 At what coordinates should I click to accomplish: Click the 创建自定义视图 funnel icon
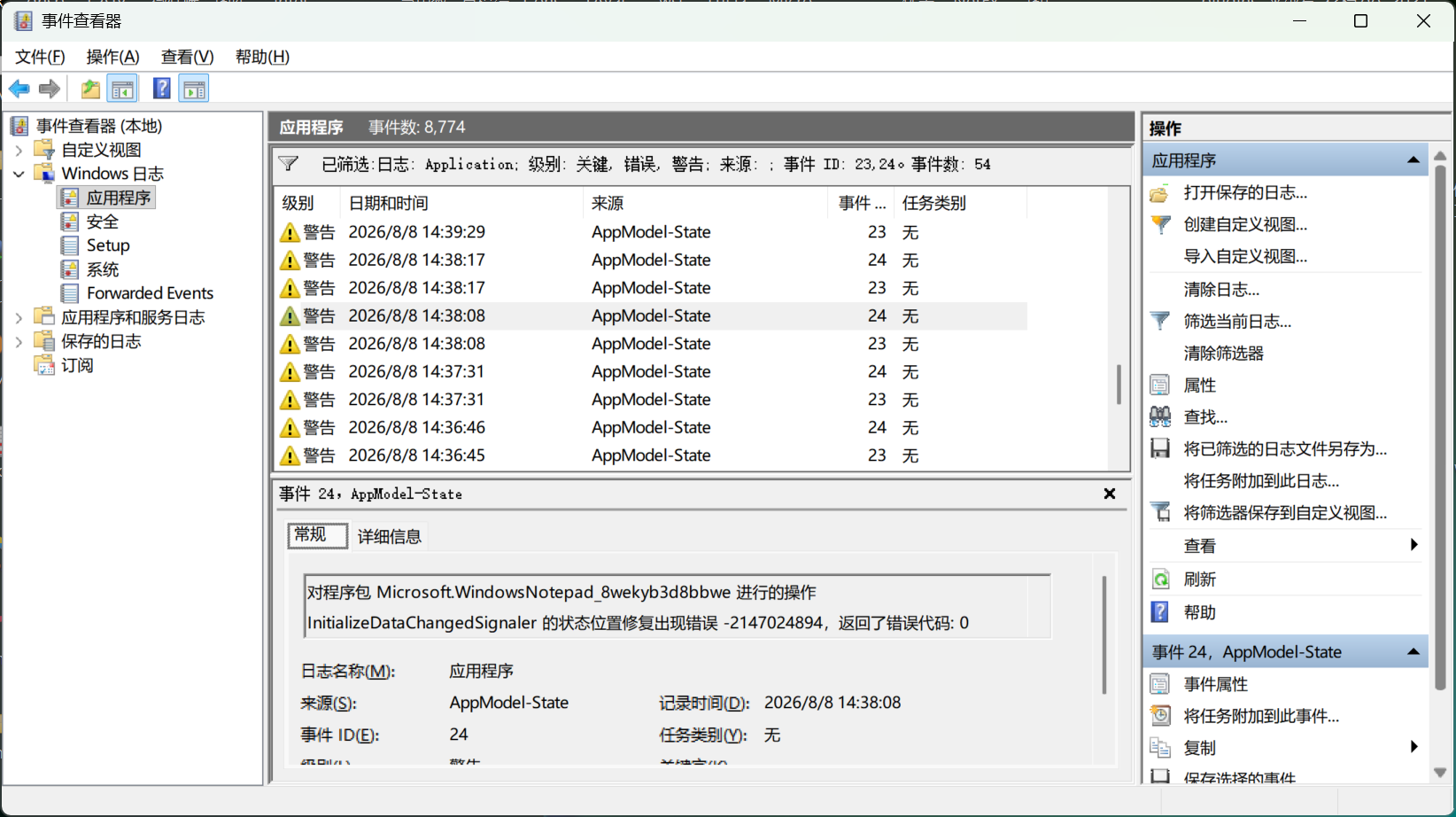click(1159, 225)
